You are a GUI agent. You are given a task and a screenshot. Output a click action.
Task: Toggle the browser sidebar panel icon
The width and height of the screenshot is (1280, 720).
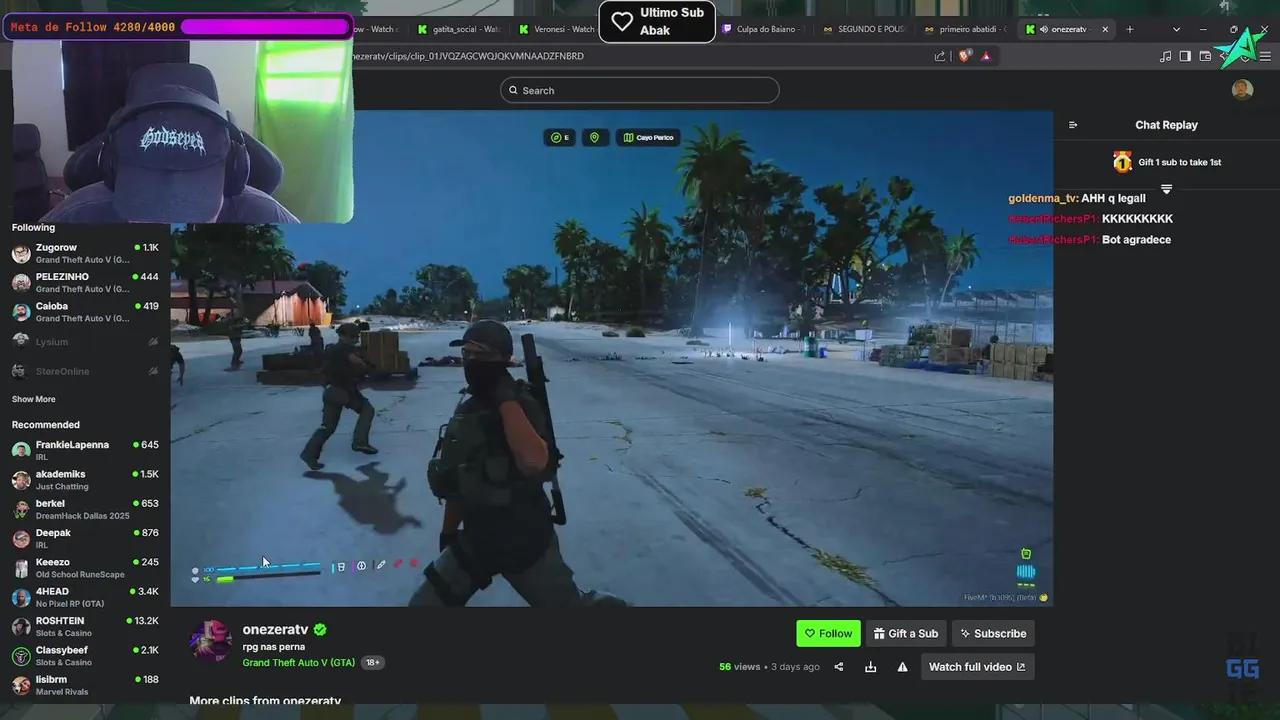coord(1185,56)
